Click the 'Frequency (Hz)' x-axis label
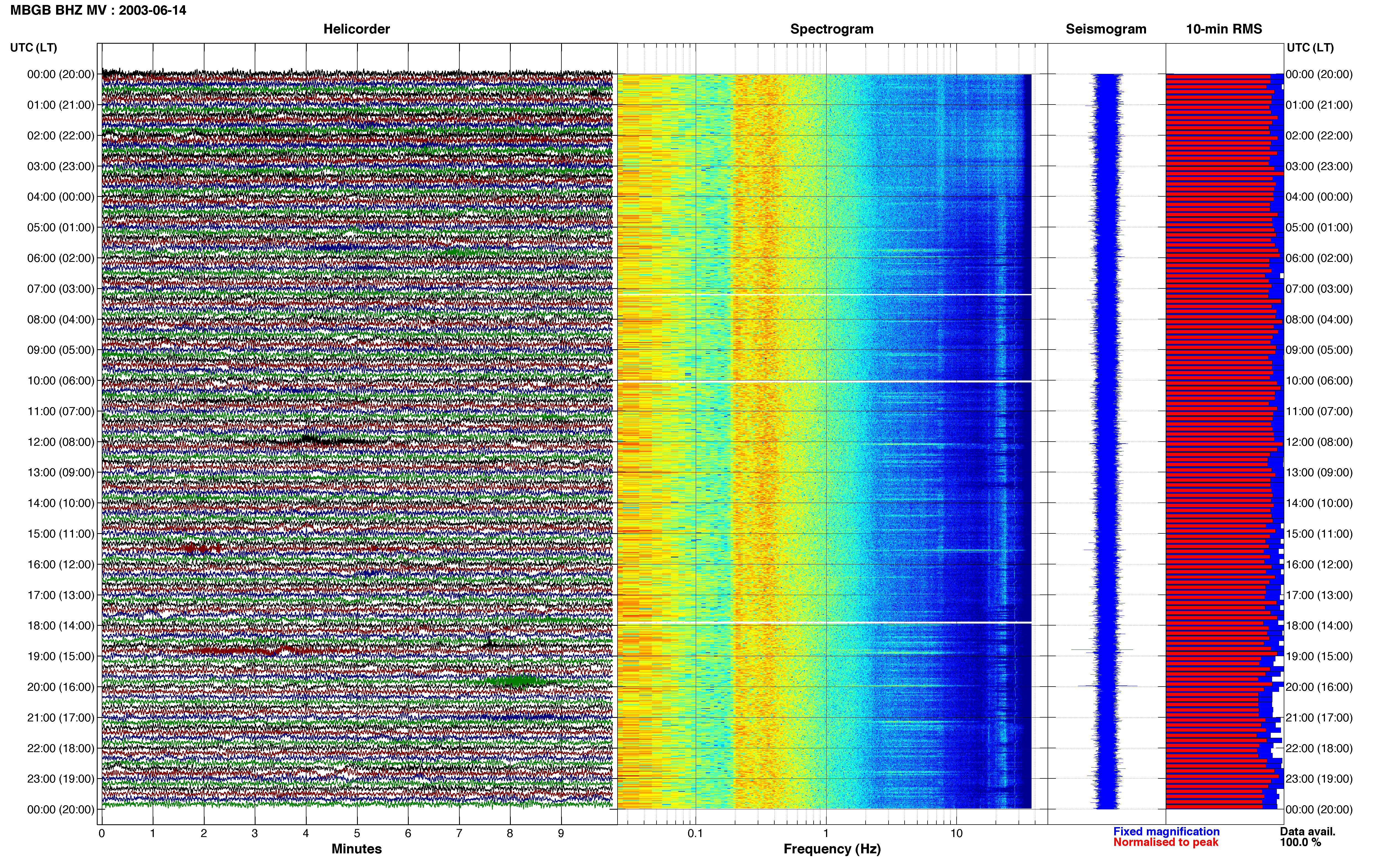The image size is (1388, 868). coord(832,849)
